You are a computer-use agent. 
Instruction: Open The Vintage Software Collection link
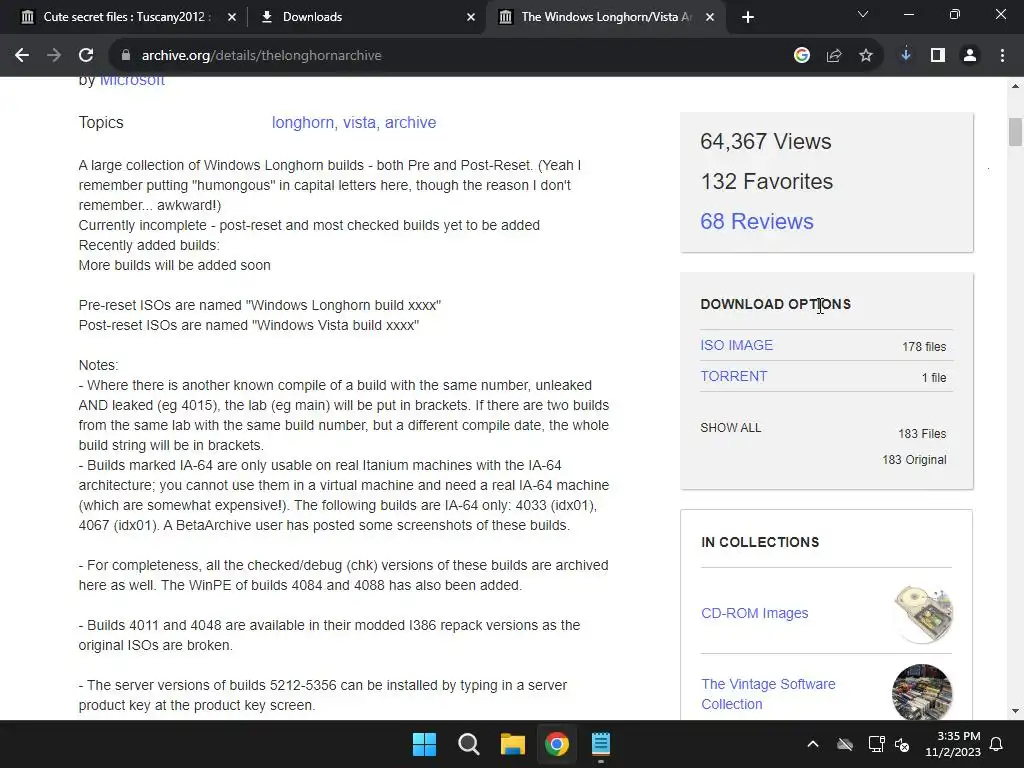click(x=768, y=694)
